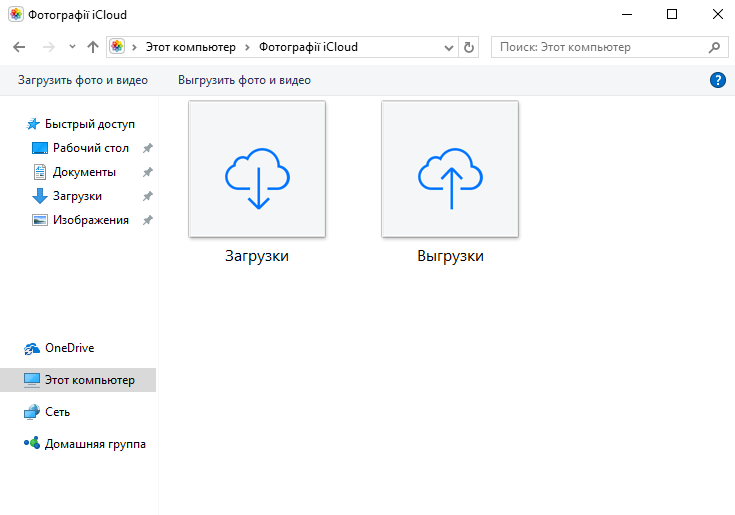Refresh the current folder view

pos(468,47)
